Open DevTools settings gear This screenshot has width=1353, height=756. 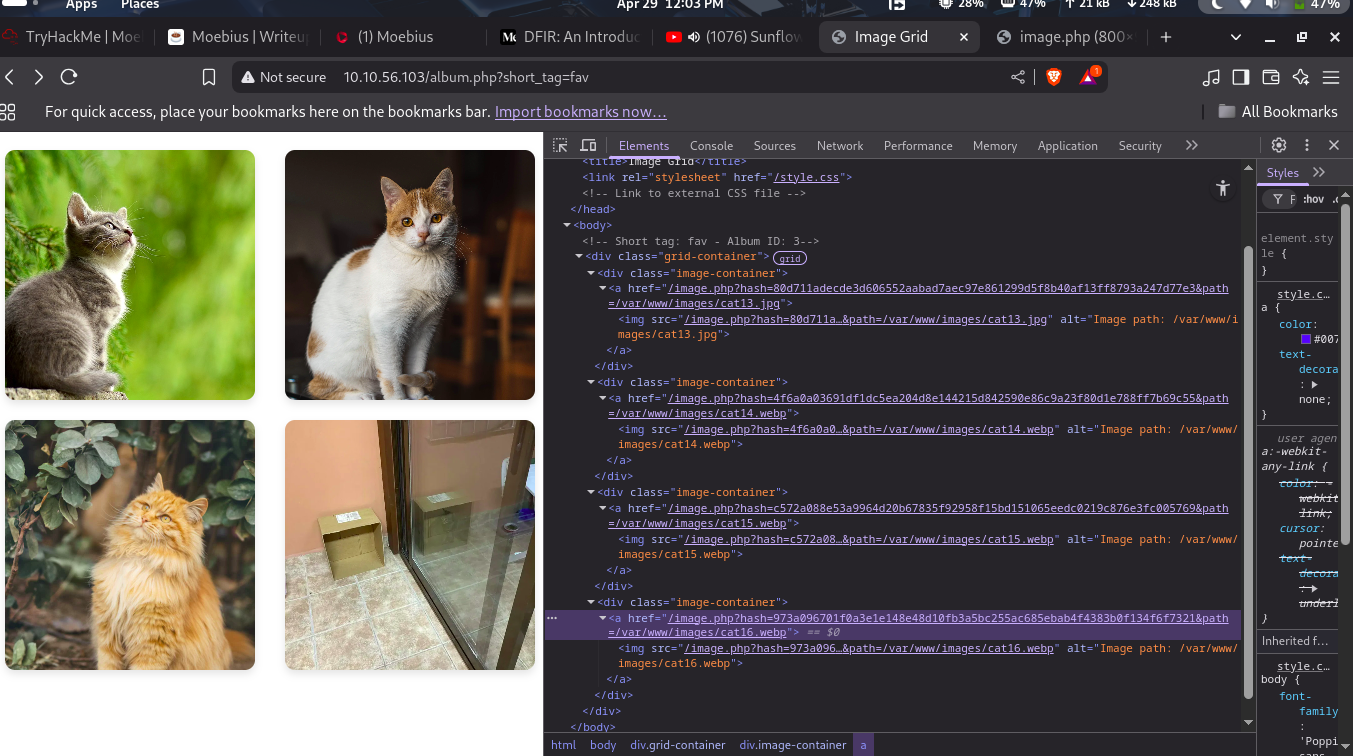(1278, 145)
